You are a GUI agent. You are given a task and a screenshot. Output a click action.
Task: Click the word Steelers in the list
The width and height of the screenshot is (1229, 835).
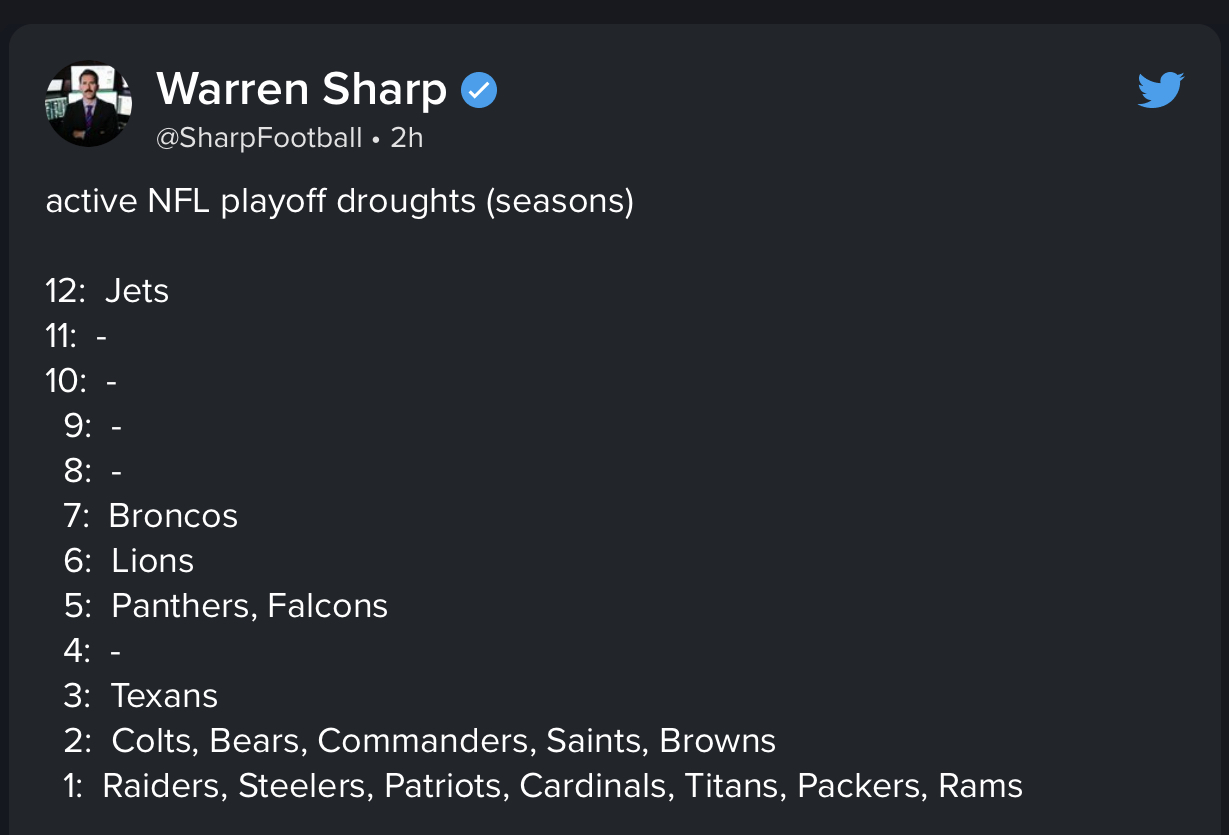tap(303, 786)
